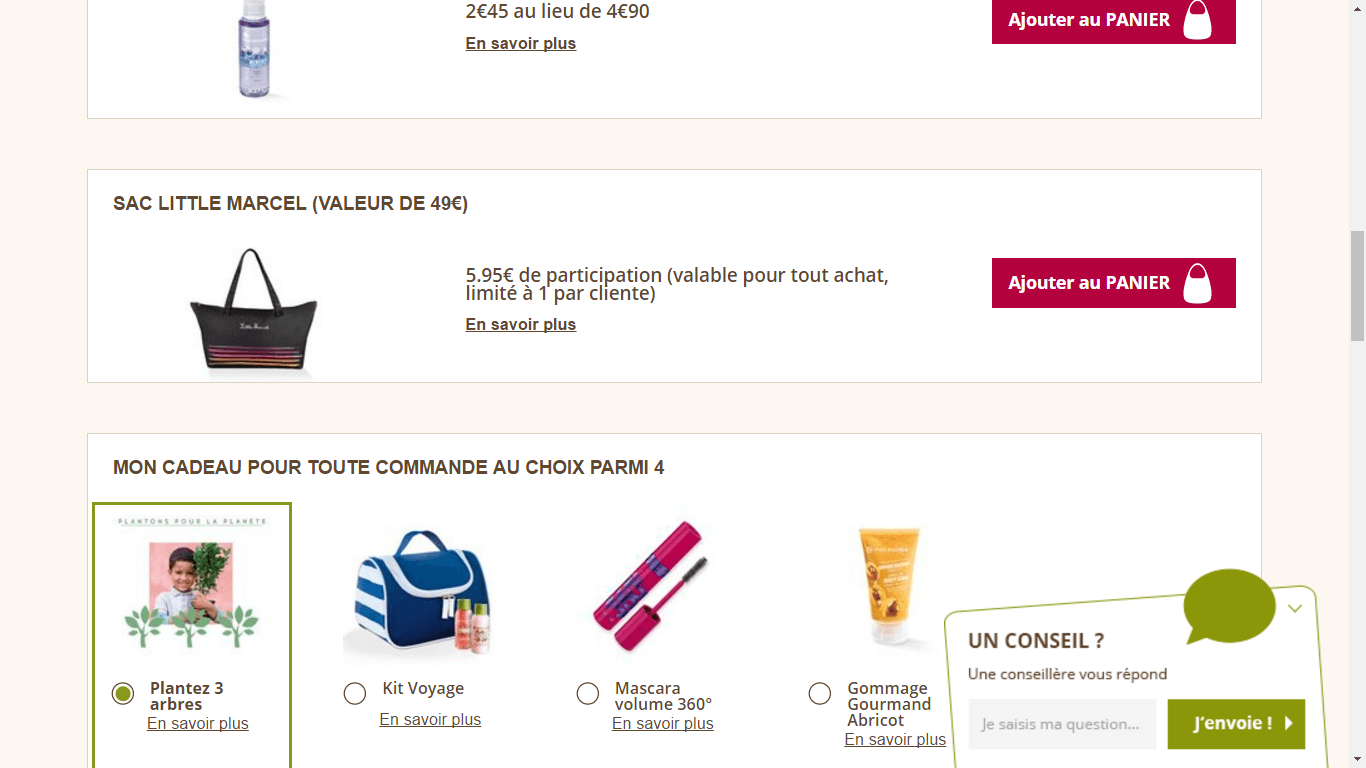Open En savoir plus under Plantez 3 arbres

point(198,724)
